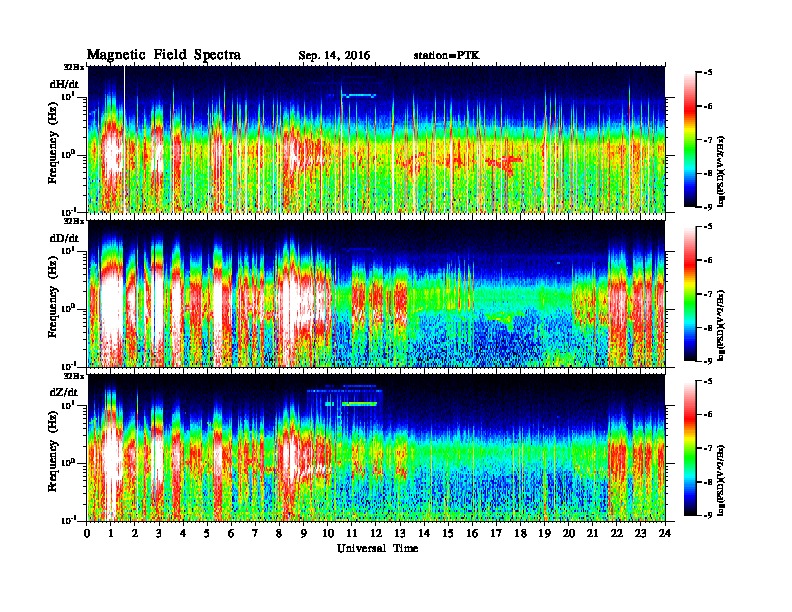Click the dZ/dt panel label
Screen dimensions: 792x612
(64, 392)
